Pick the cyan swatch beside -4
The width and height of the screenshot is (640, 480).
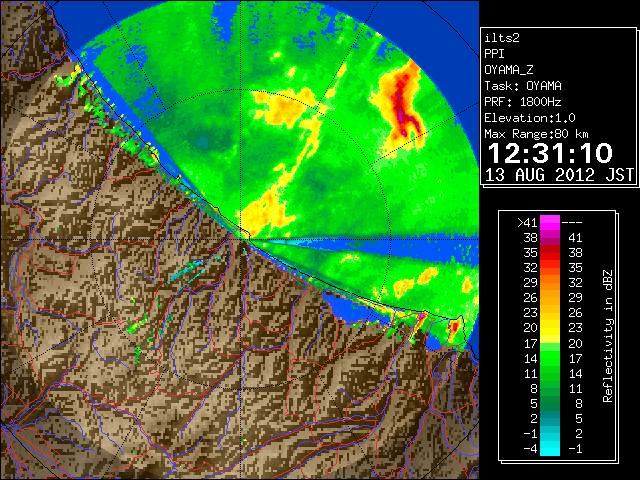(x=550, y=449)
